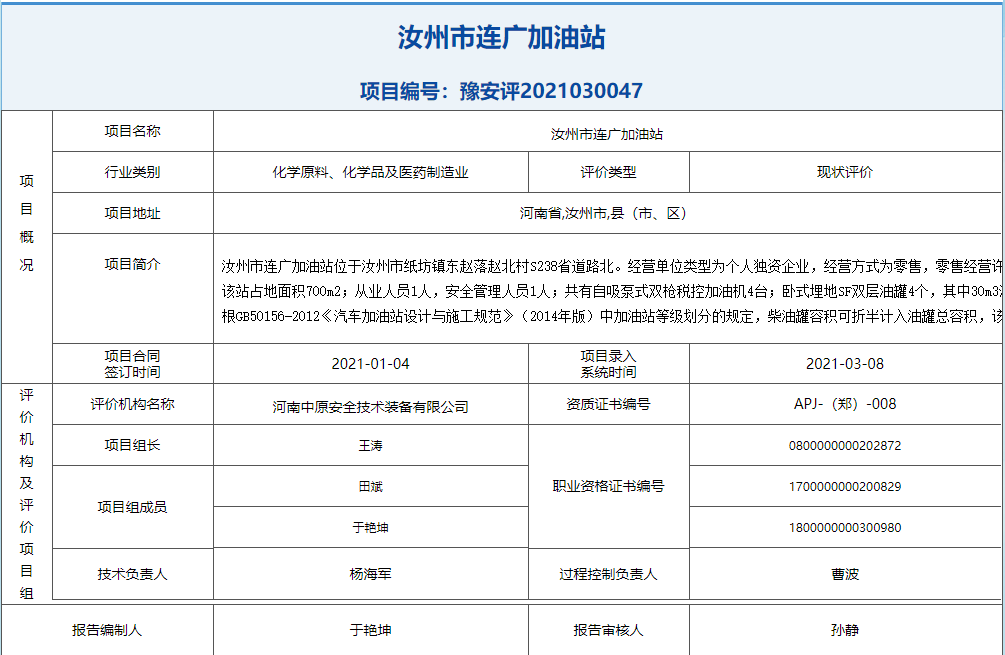Click the 技术负责人 label cell

tap(133, 574)
